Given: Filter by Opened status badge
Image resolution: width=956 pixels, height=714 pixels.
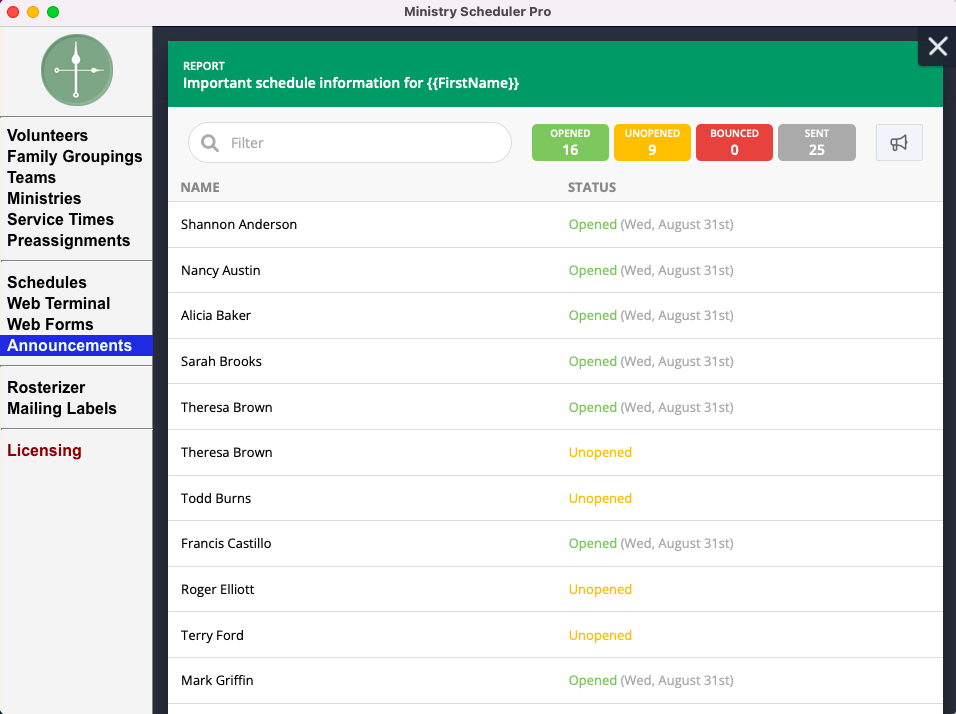Looking at the screenshot, I should (x=570, y=142).
